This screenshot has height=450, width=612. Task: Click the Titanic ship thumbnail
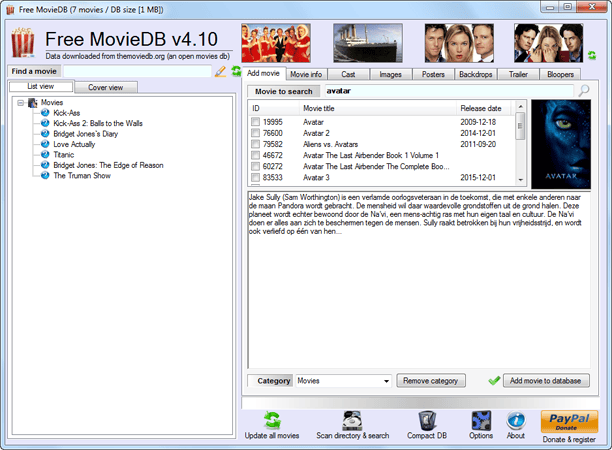[368, 43]
